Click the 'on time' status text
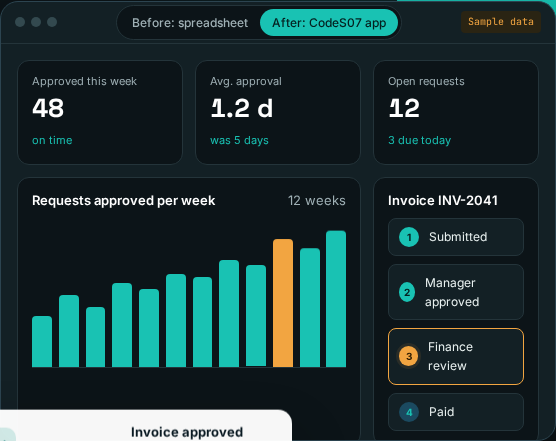This screenshot has height=441, width=556. point(52,140)
